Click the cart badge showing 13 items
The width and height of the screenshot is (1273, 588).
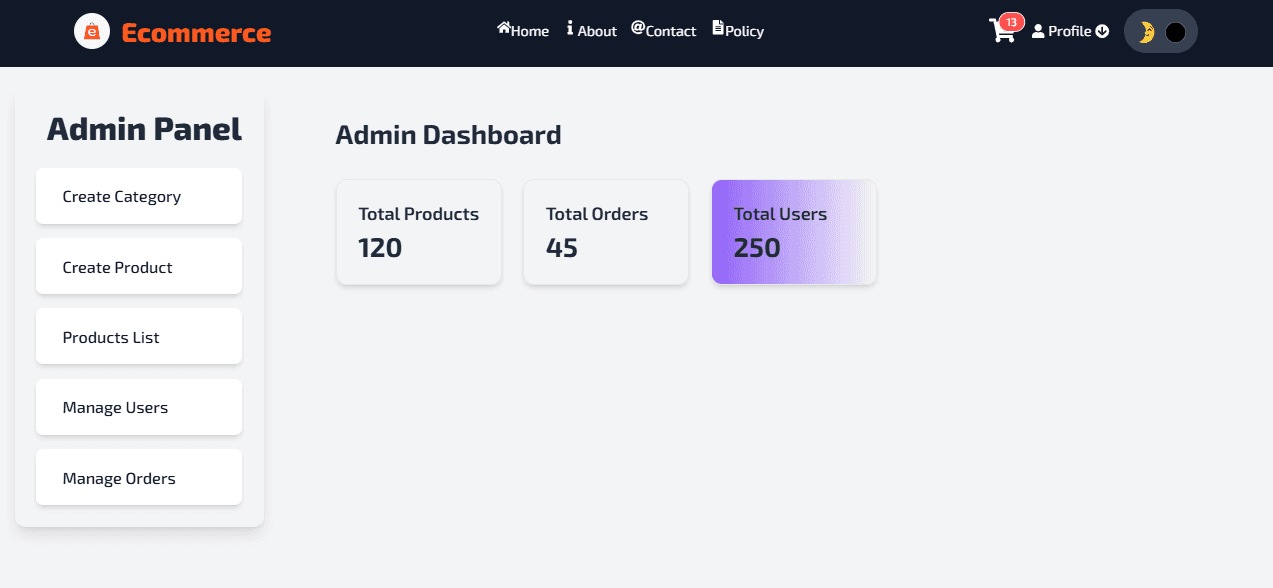[1013, 20]
